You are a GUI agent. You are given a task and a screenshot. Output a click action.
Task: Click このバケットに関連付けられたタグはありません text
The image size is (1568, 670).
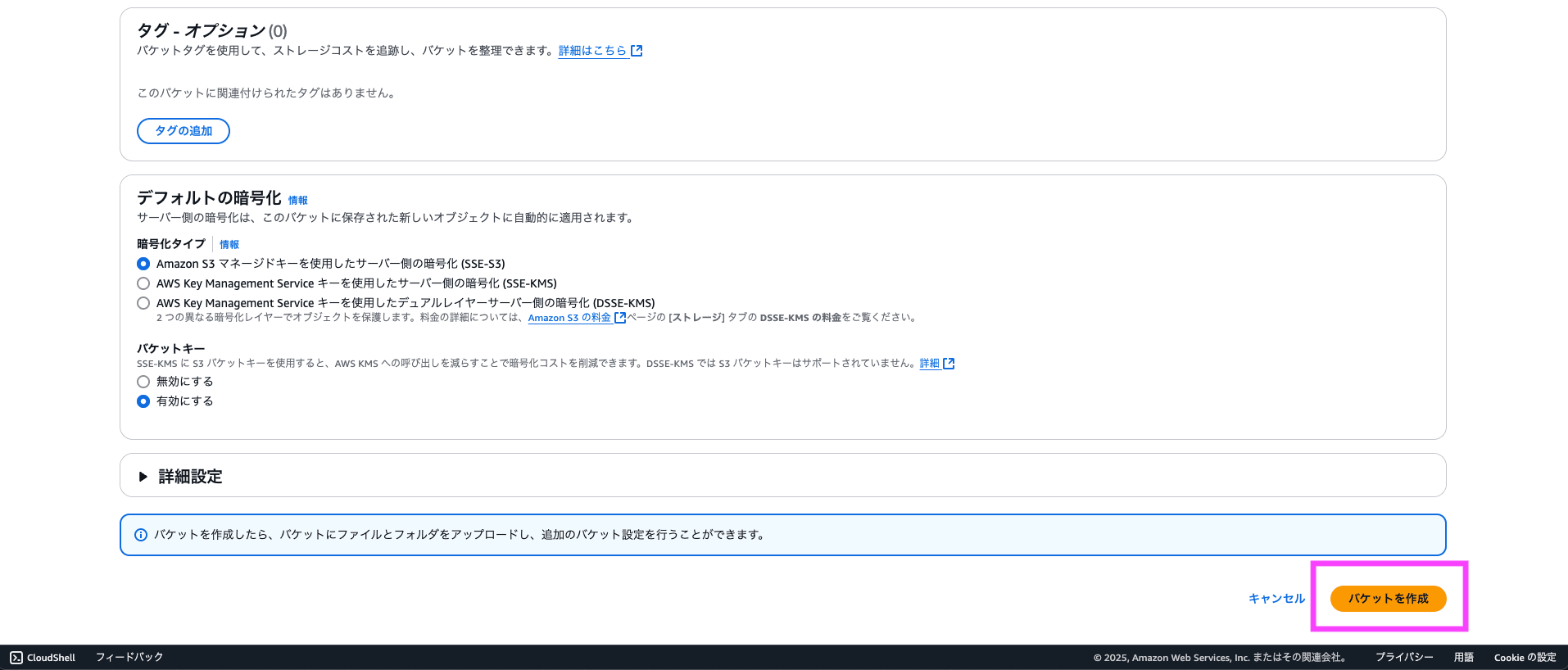point(268,93)
